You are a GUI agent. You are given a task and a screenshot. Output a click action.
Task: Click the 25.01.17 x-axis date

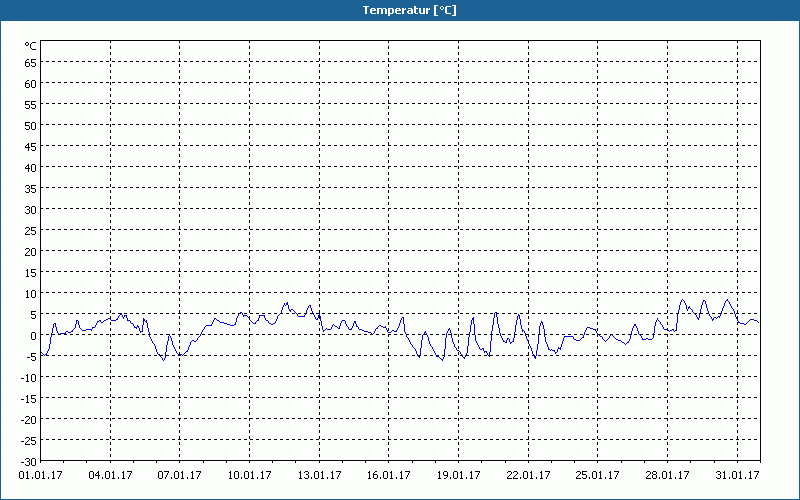tap(596, 476)
